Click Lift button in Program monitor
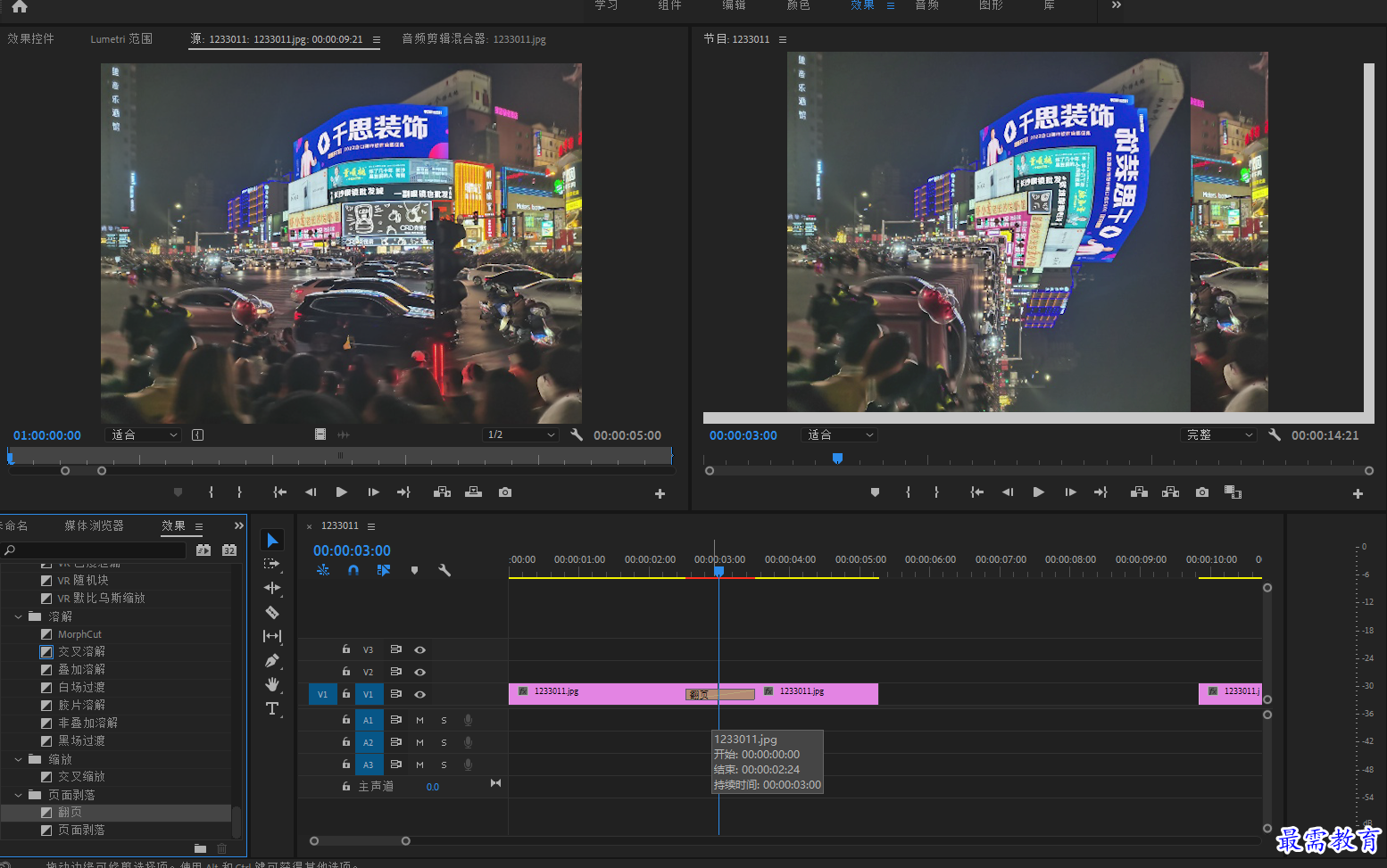Screen dimensions: 1387x868 [1139, 492]
